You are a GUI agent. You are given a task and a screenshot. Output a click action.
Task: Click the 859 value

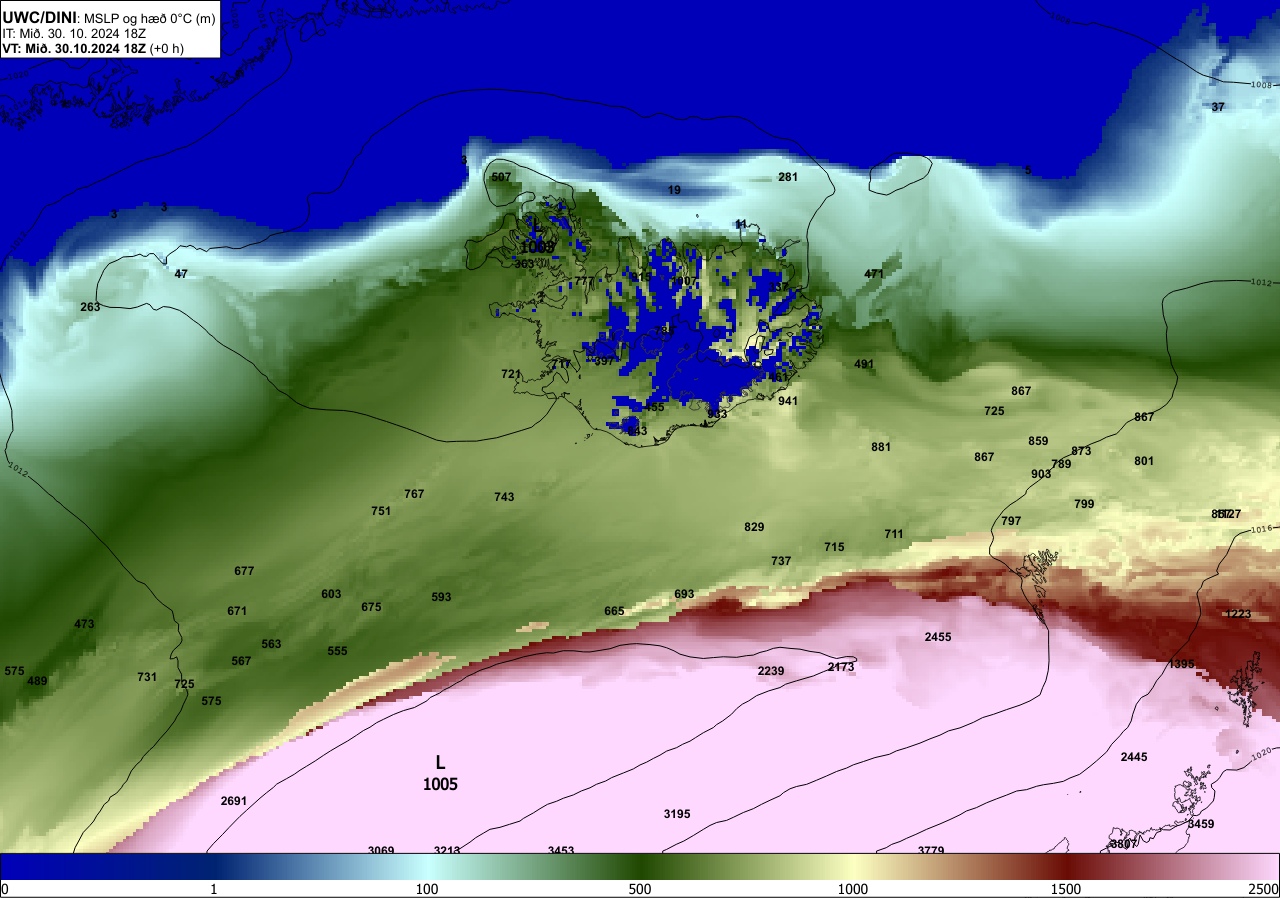point(1038,441)
